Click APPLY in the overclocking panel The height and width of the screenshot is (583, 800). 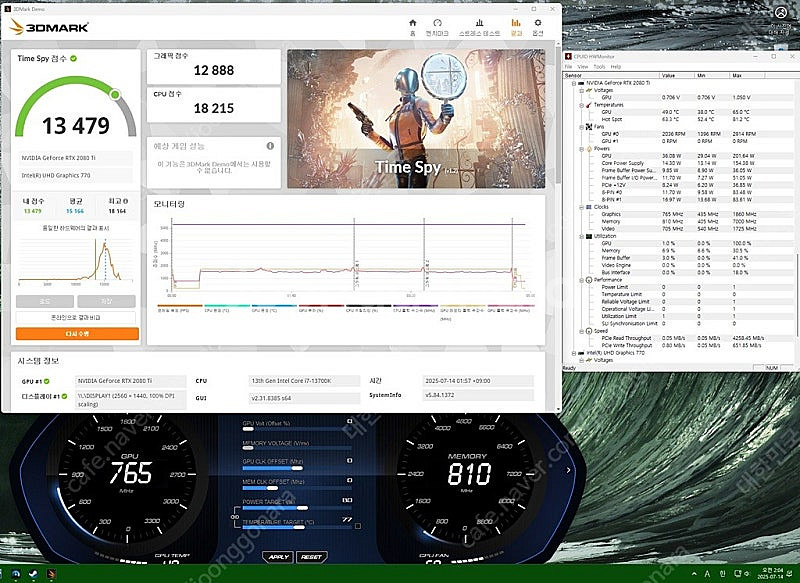tap(279, 557)
